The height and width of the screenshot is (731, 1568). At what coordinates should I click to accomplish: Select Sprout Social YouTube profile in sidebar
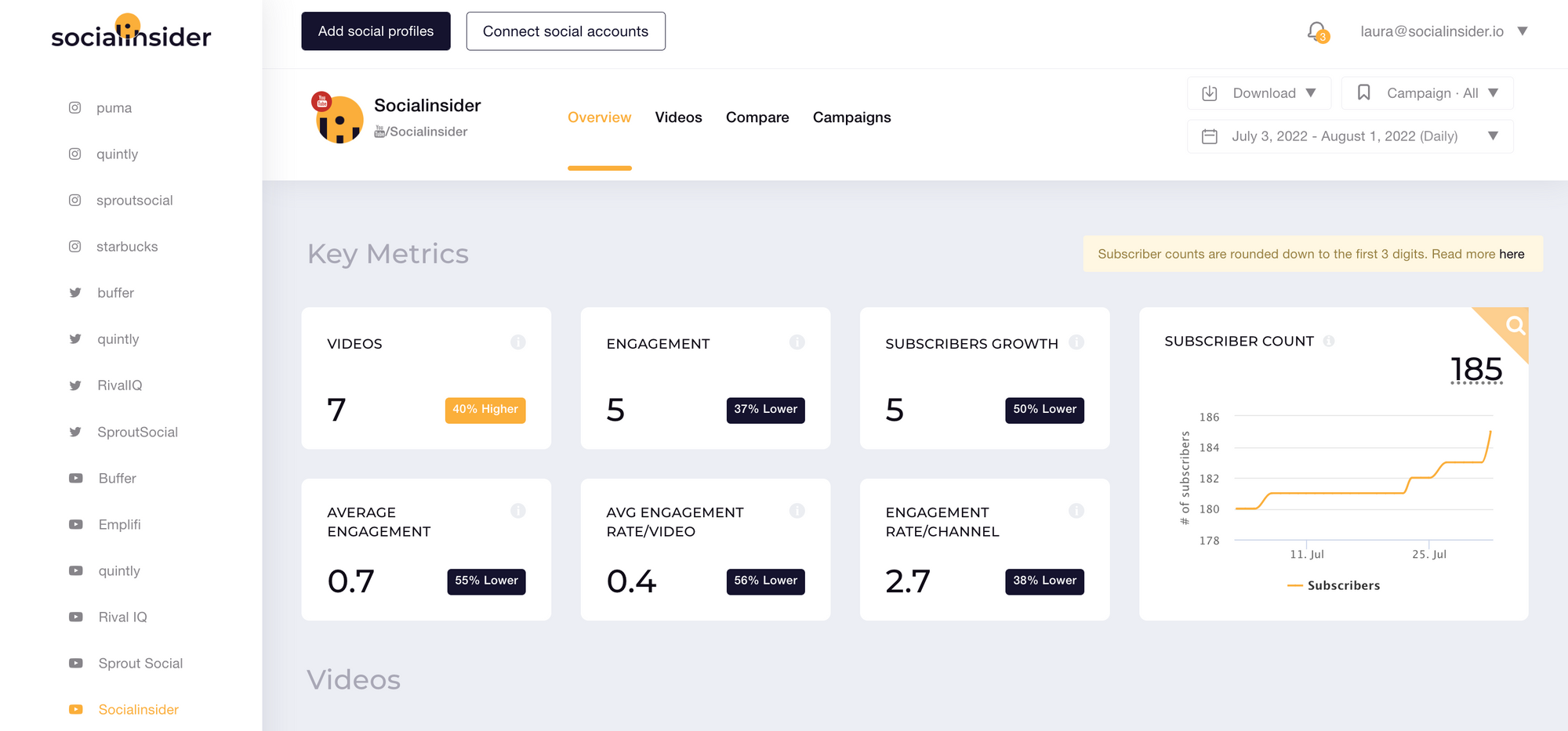click(x=141, y=663)
